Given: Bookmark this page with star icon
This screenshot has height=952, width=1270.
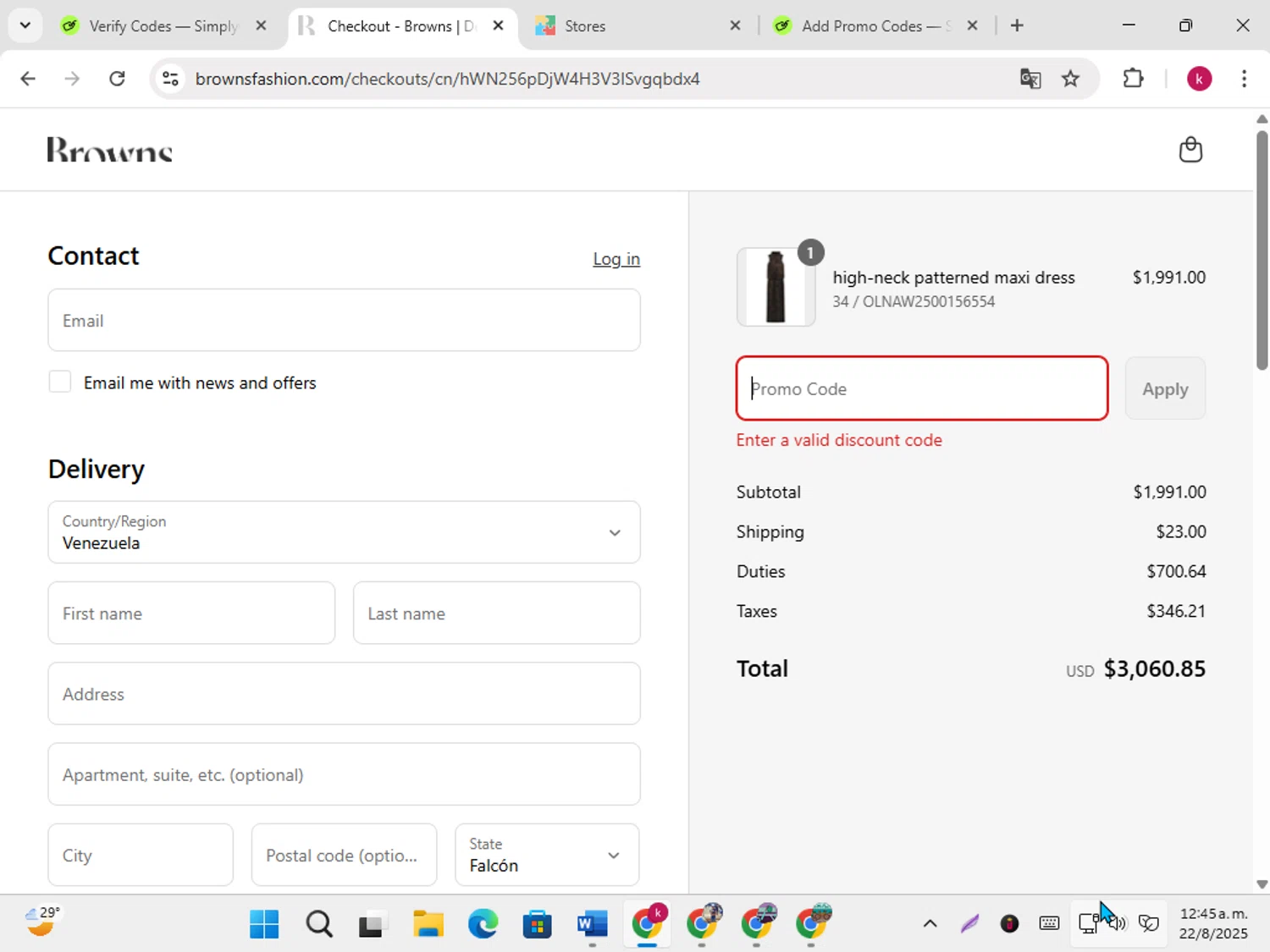Looking at the screenshot, I should pos(1071,79).
